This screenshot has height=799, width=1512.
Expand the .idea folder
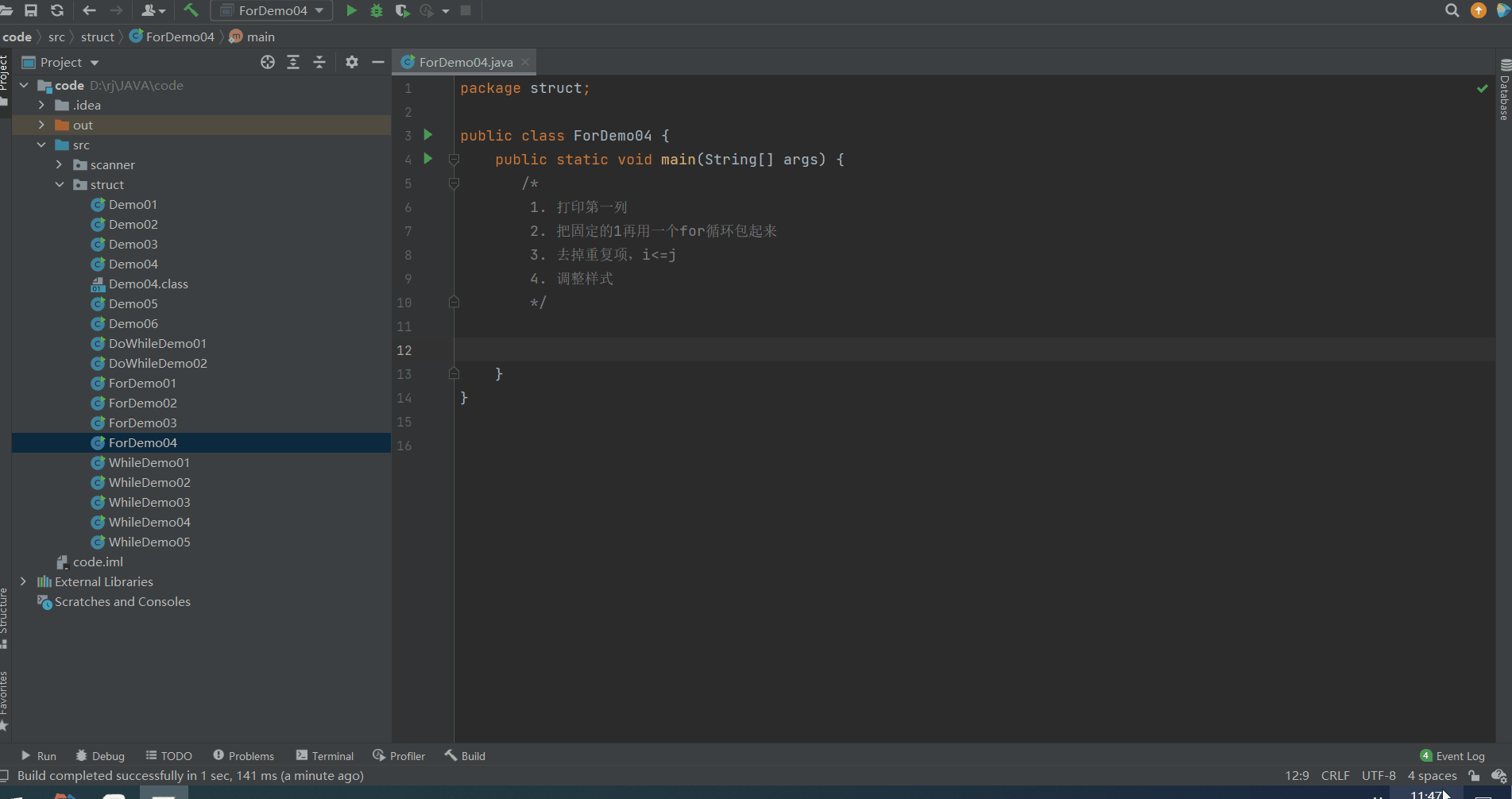(x=41, y=105)
